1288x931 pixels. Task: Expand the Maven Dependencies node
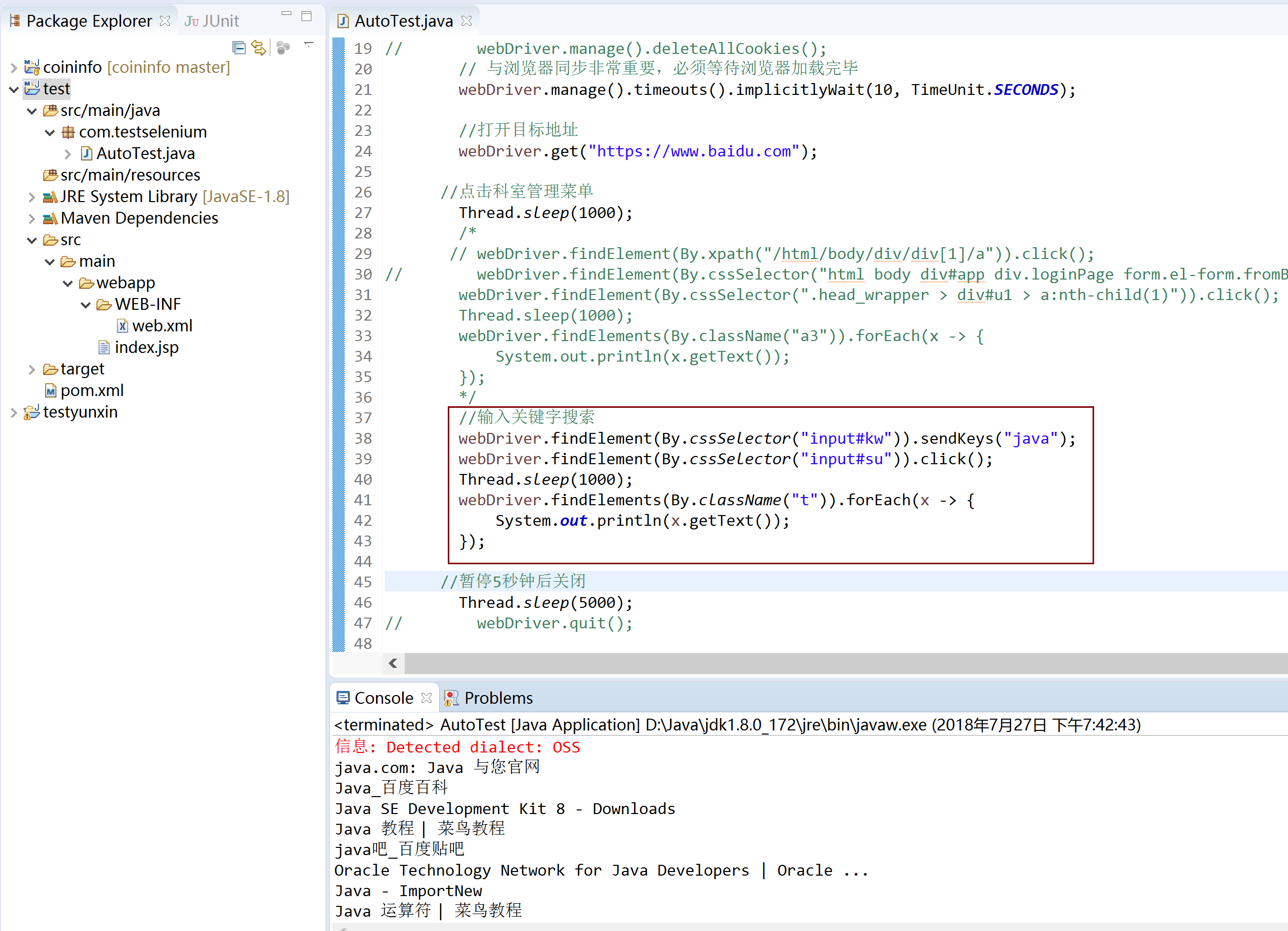[32, 219]
